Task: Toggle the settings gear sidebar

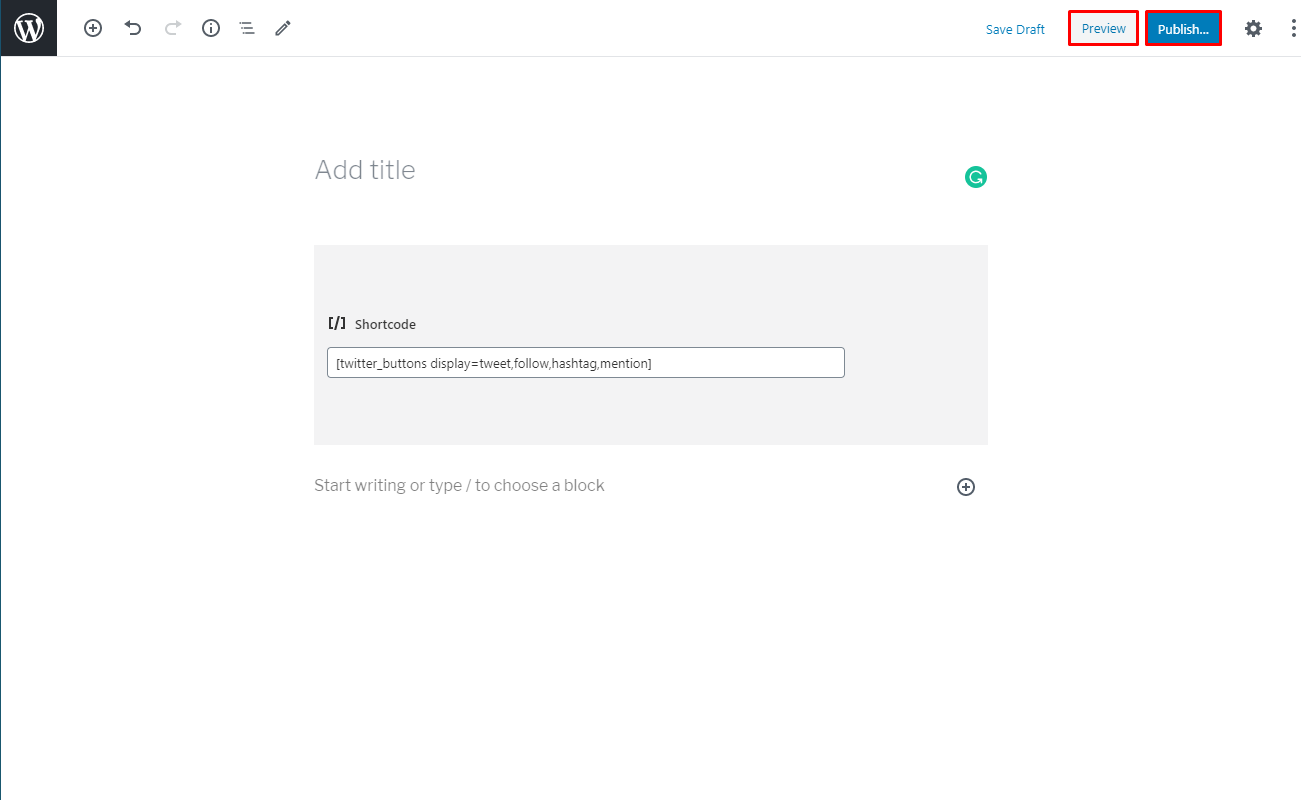Action: coord(1253,28)
